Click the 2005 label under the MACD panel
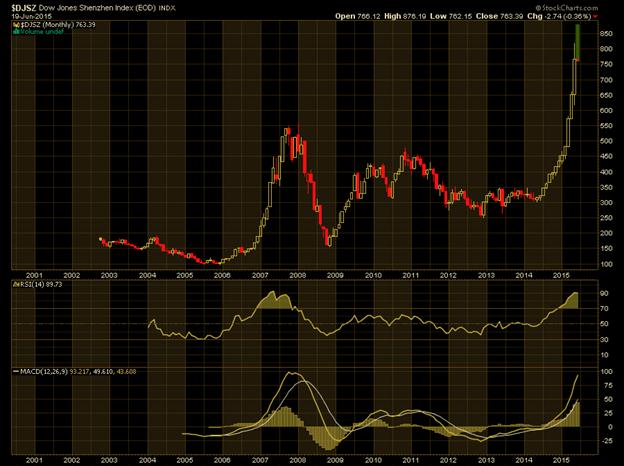This screenshot has width=624, height=466. 185,460
